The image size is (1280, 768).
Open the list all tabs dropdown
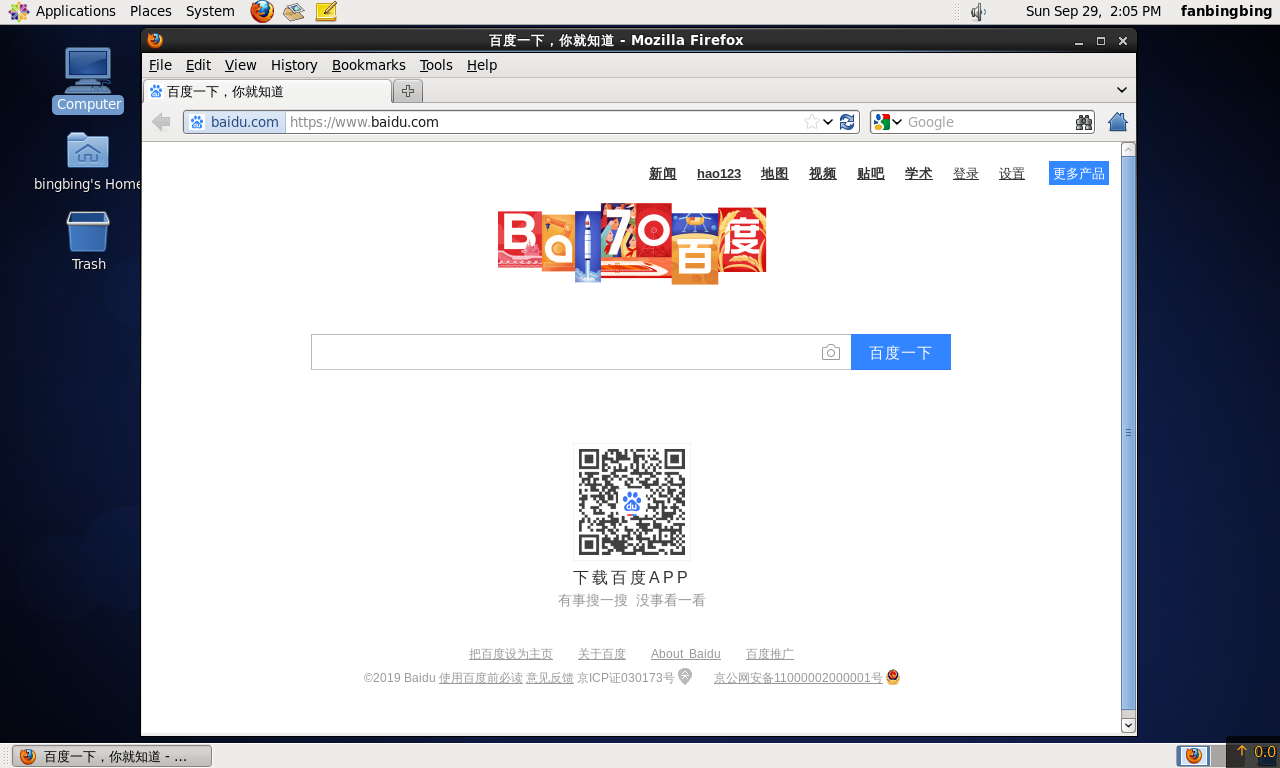click(1122, 90)
